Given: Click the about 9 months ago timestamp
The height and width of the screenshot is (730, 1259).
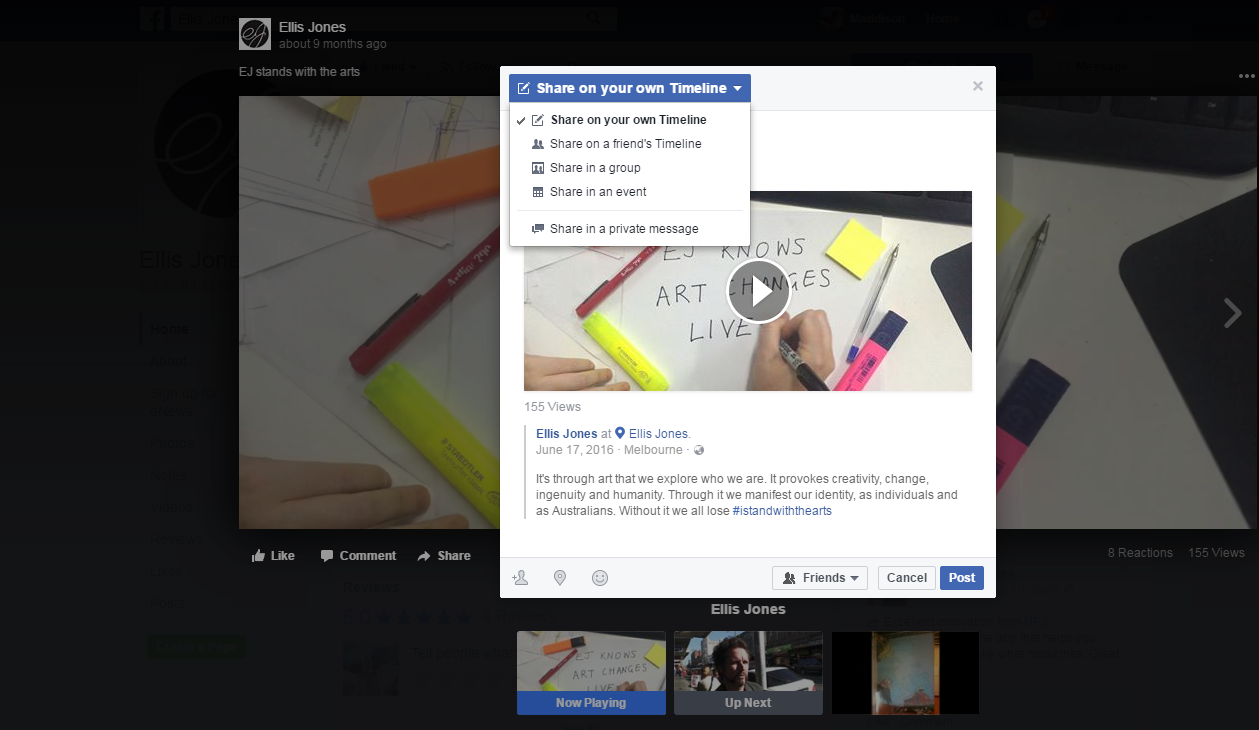Looking at the screenshot, I should 333,44.
